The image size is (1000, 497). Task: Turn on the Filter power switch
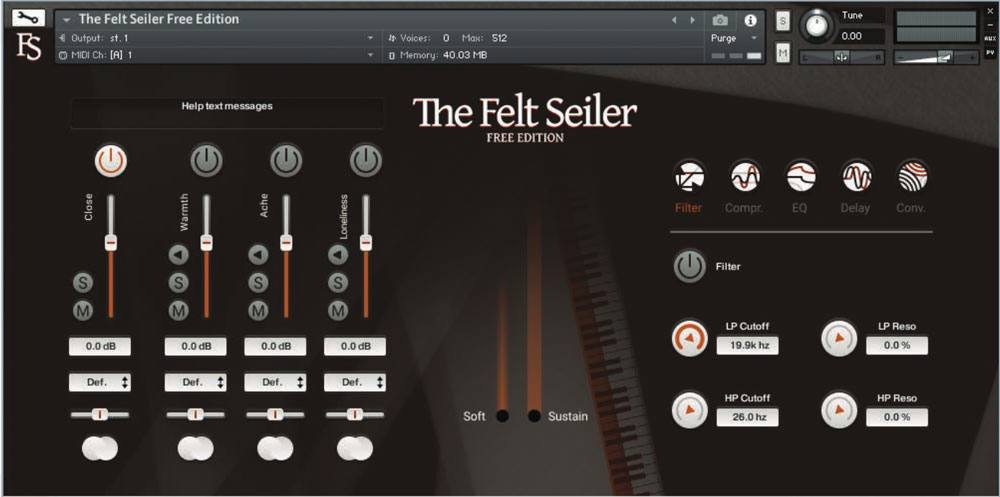689,267
